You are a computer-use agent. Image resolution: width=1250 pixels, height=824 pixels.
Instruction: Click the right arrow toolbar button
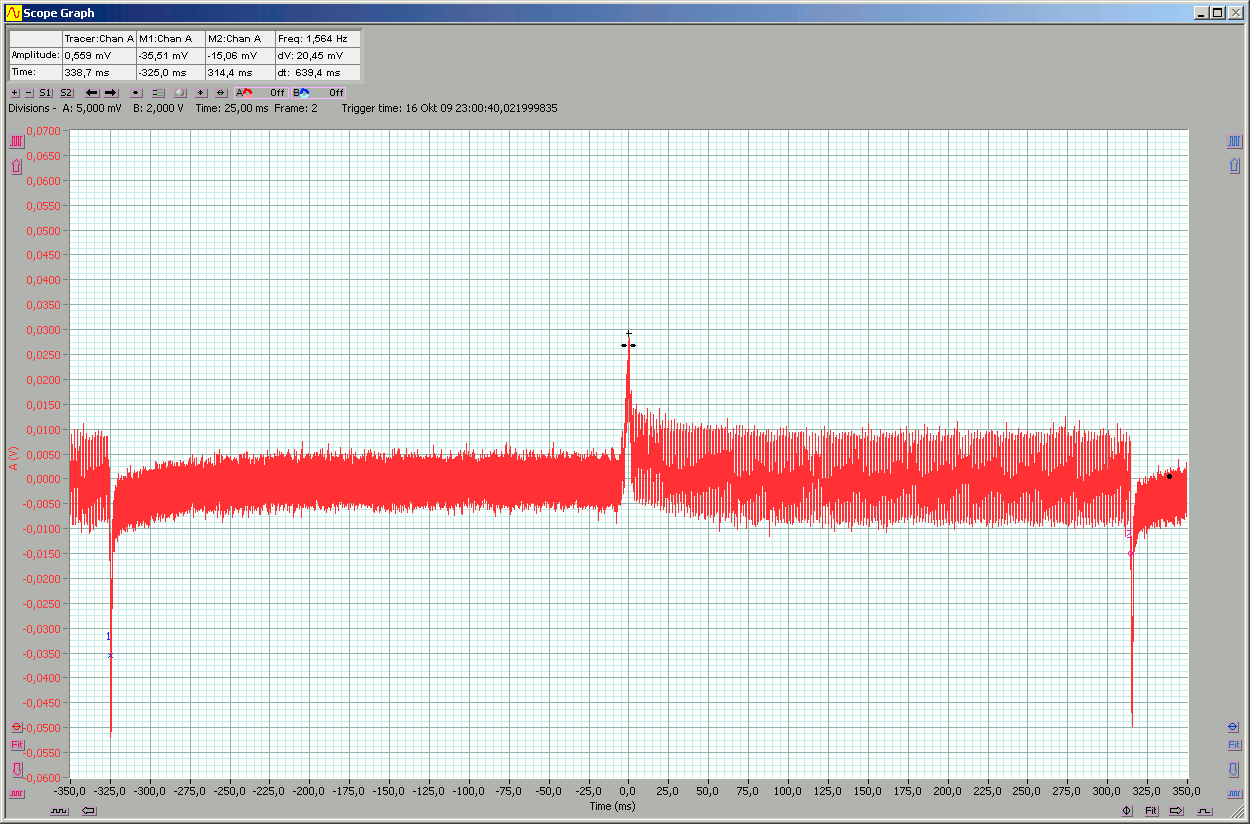point(111,93)
